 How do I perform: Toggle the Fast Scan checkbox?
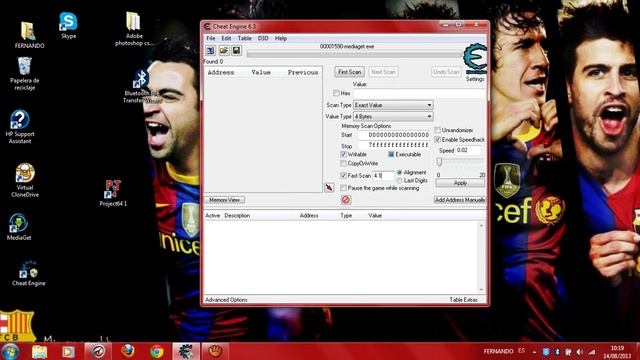pos(343,176)
